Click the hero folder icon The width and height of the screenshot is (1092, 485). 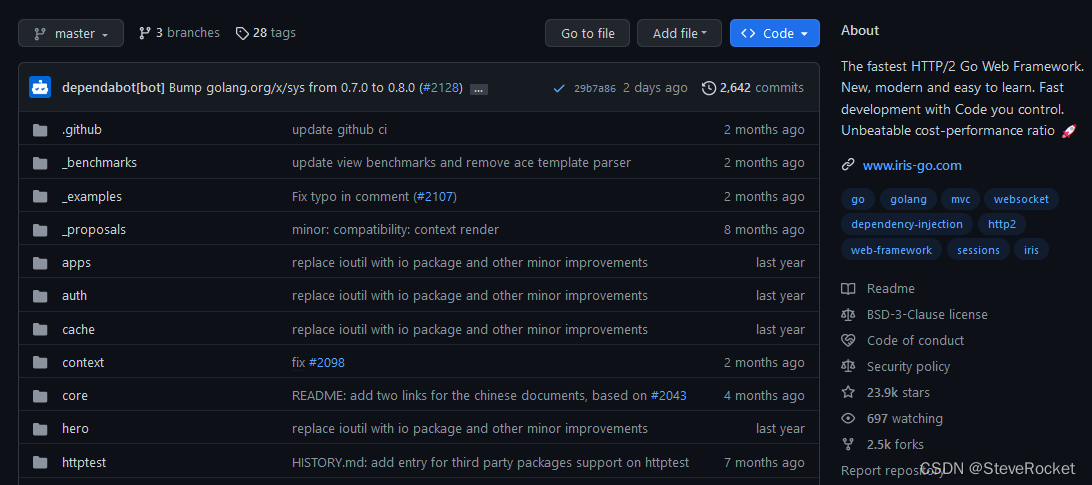(x=40, y=429)
